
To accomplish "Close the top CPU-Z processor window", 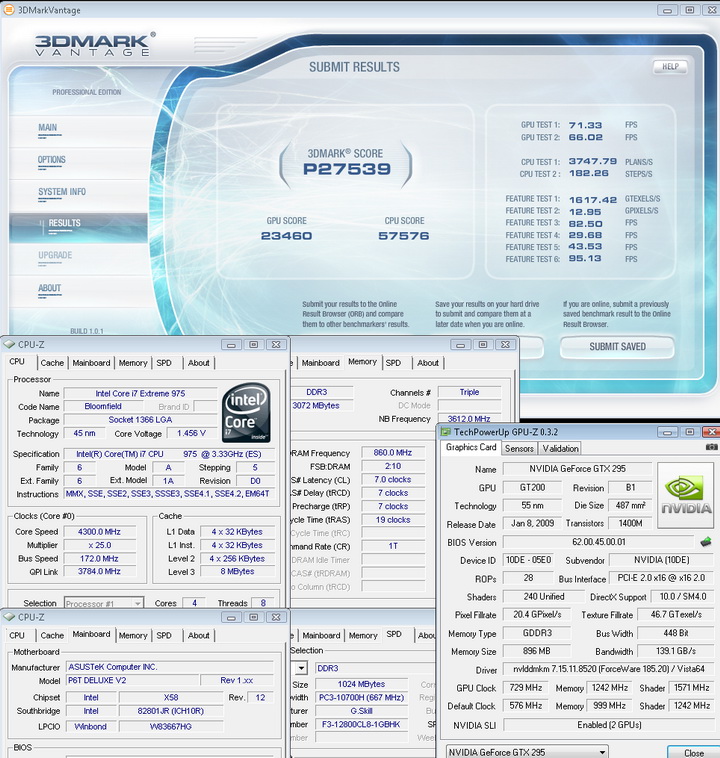I will pos(276,344).
